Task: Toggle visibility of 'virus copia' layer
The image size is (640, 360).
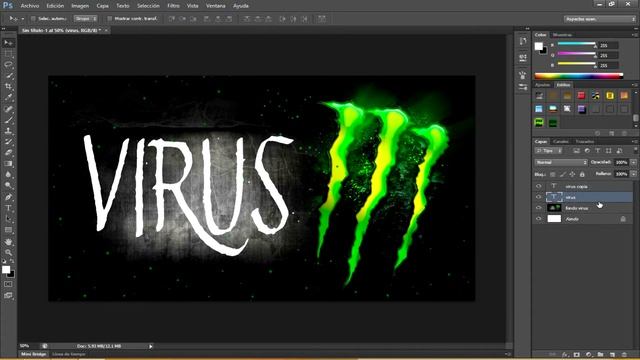Action: (x=539, y=186)
